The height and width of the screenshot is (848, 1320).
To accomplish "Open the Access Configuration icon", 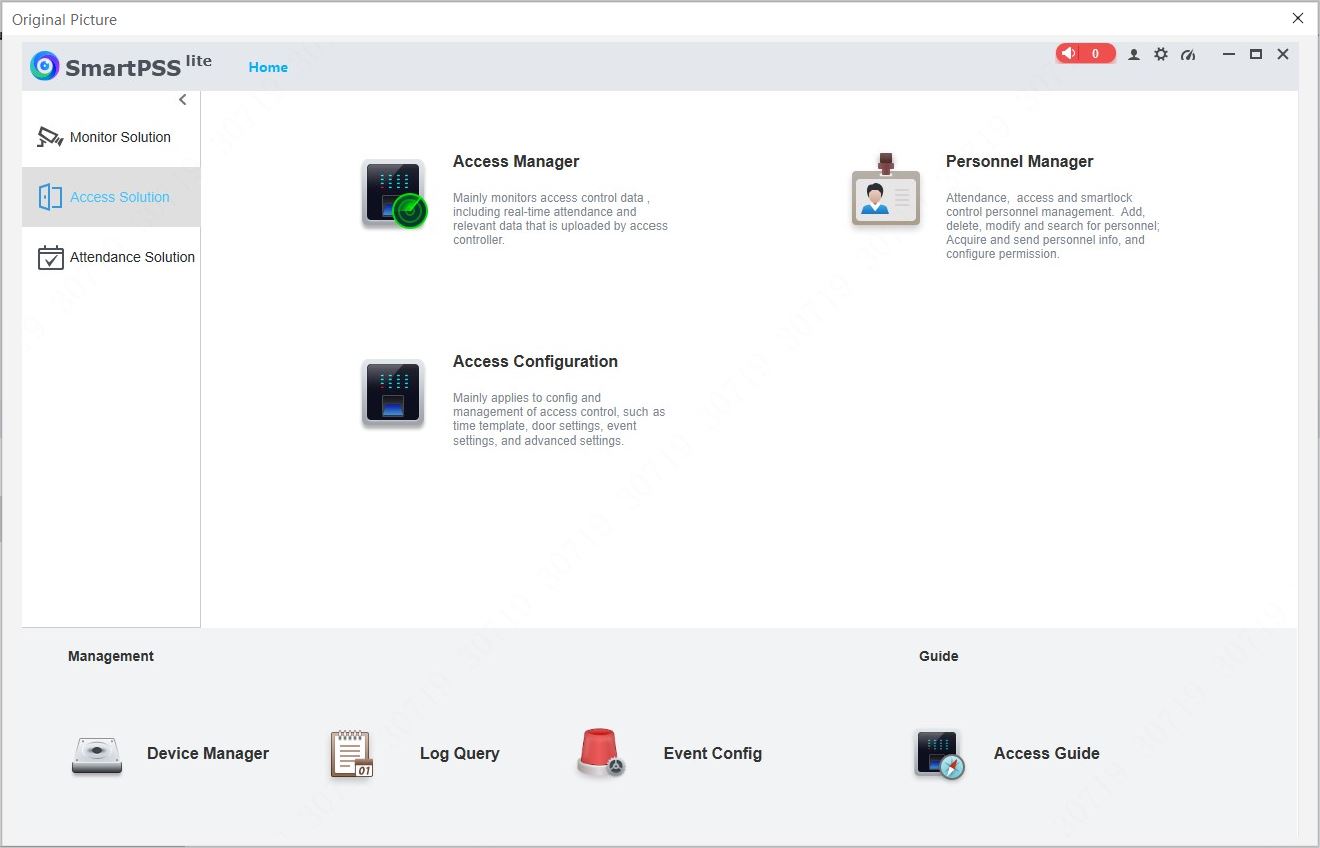I will click(x=393, y=394).
